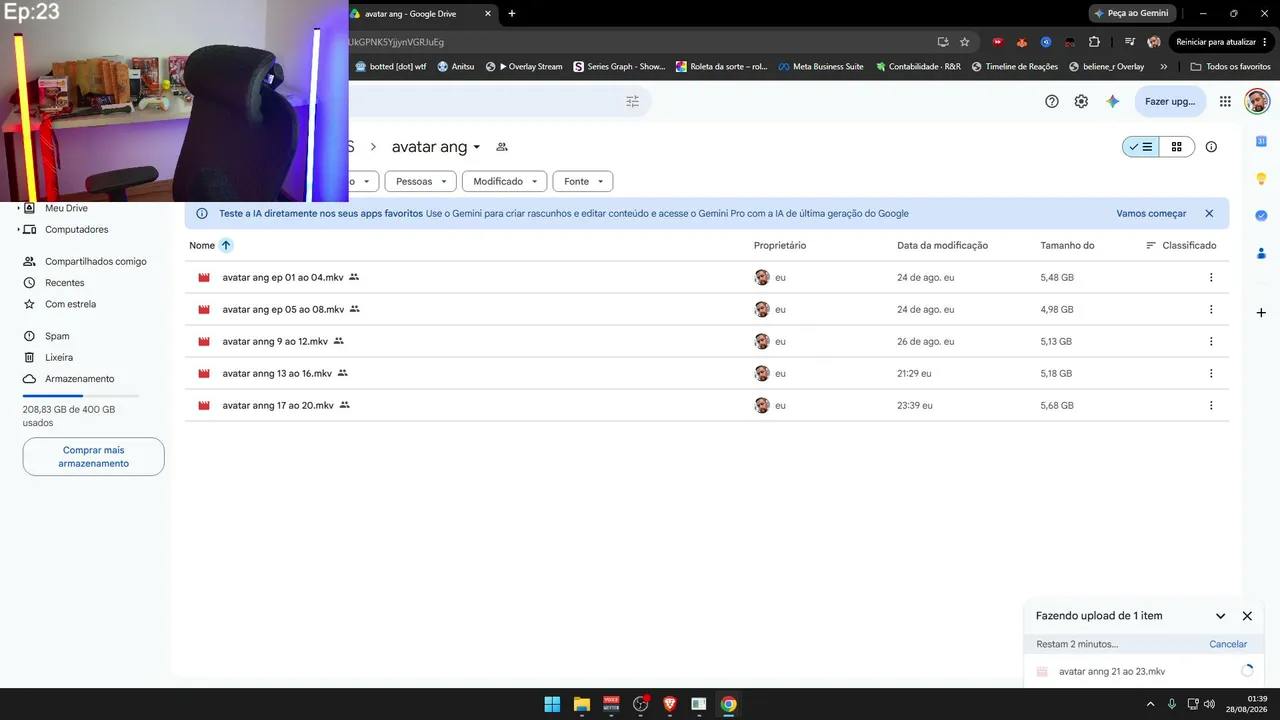Cancel the upload with Cancelar
The height and width of the screenshot is (720, 1280).
point(1228,644)
